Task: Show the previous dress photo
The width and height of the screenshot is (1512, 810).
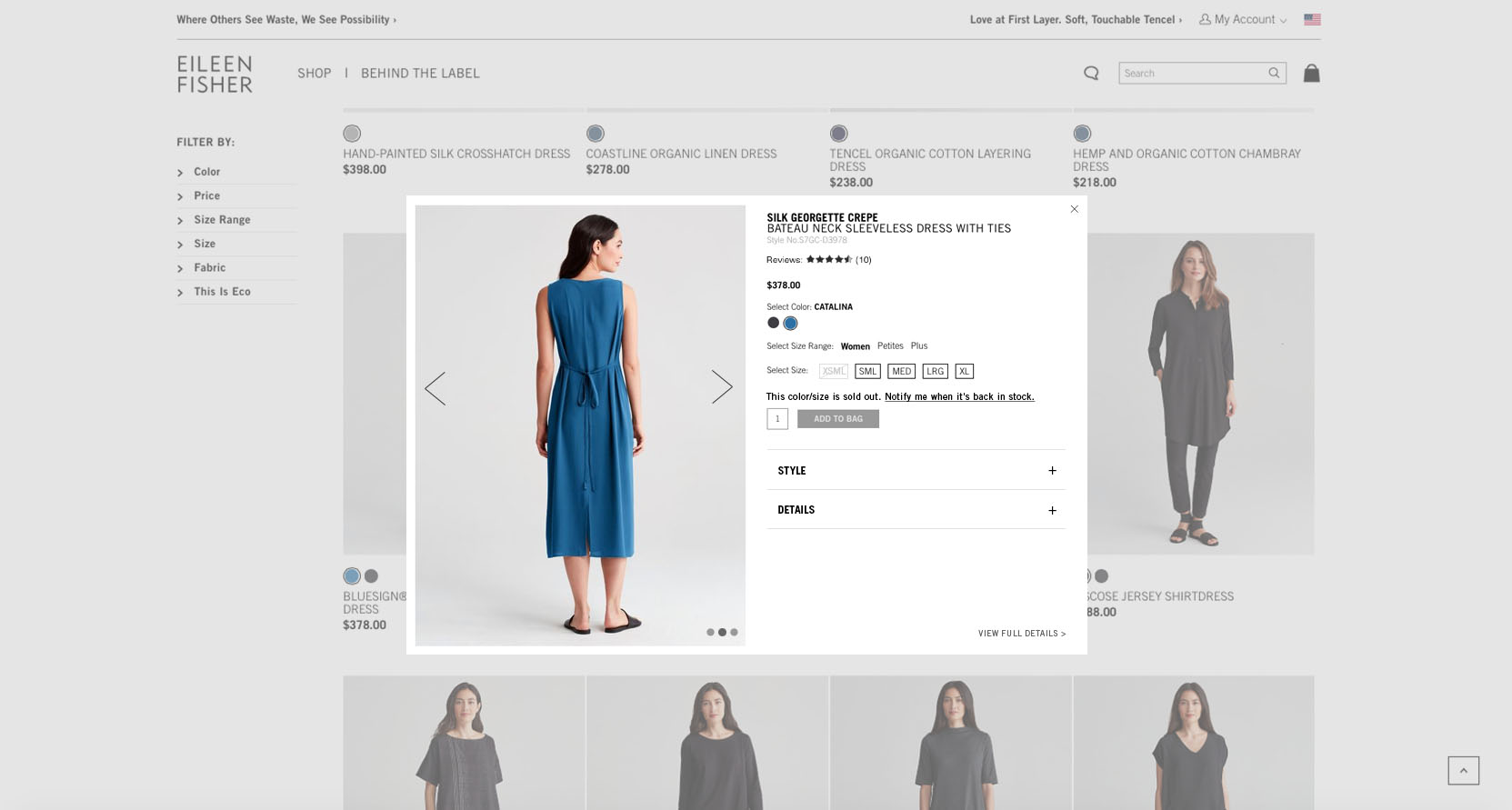Action: tap(436, 388)
